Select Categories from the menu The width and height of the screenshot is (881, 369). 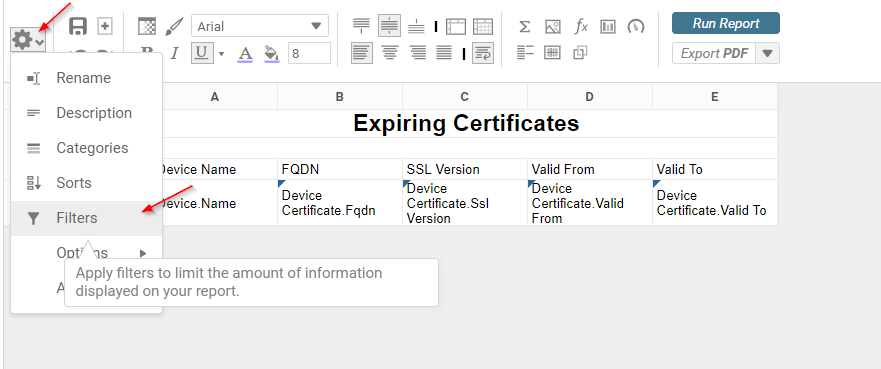(x=87, y=148)
